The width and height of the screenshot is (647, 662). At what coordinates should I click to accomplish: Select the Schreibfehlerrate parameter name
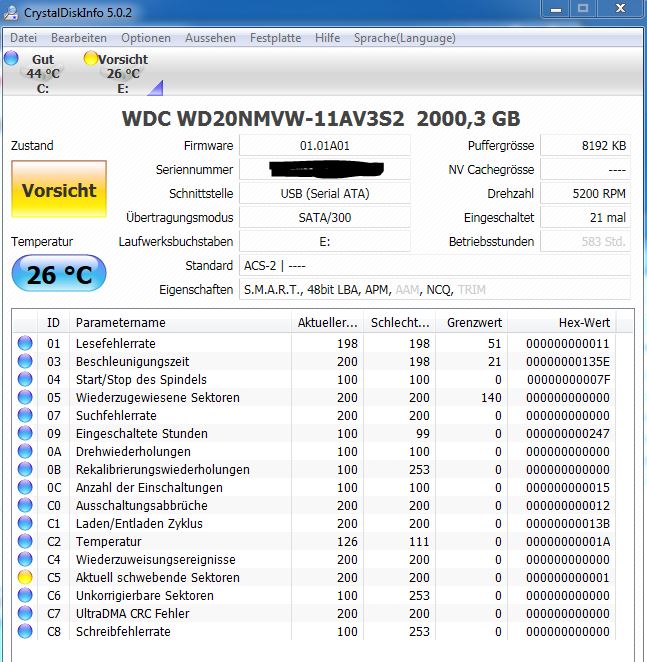[123, 632]
